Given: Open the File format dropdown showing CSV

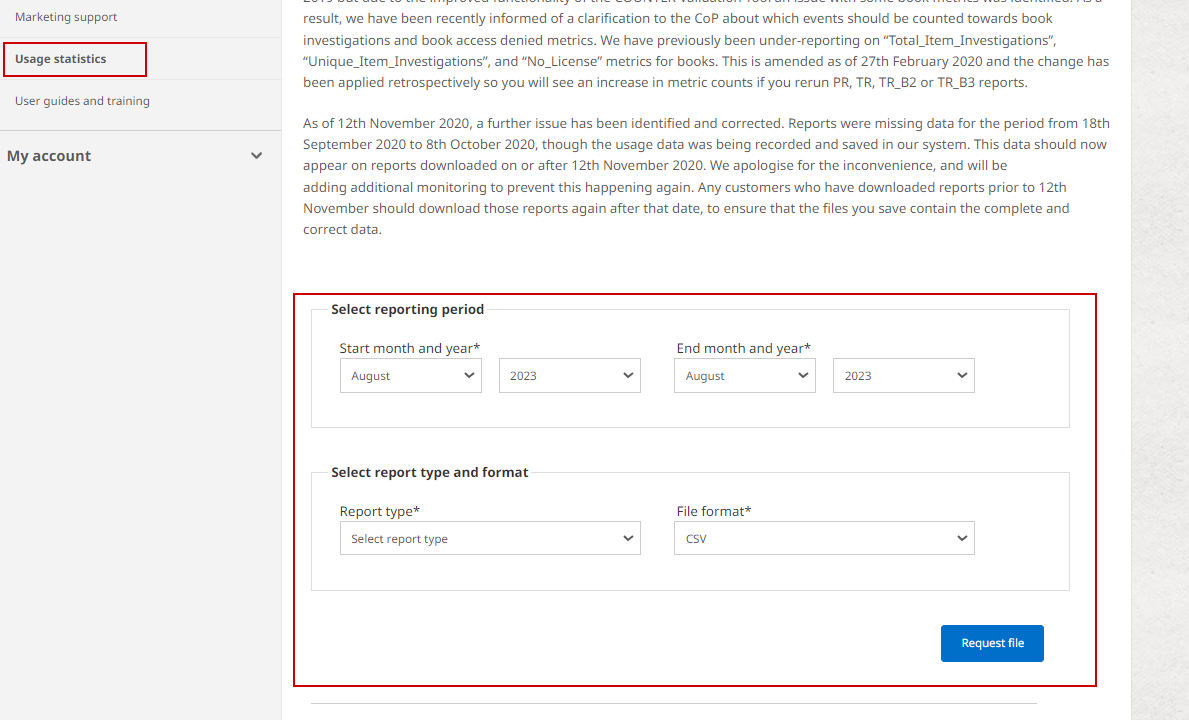Looking at the screenshot, I should coord(824,538).
